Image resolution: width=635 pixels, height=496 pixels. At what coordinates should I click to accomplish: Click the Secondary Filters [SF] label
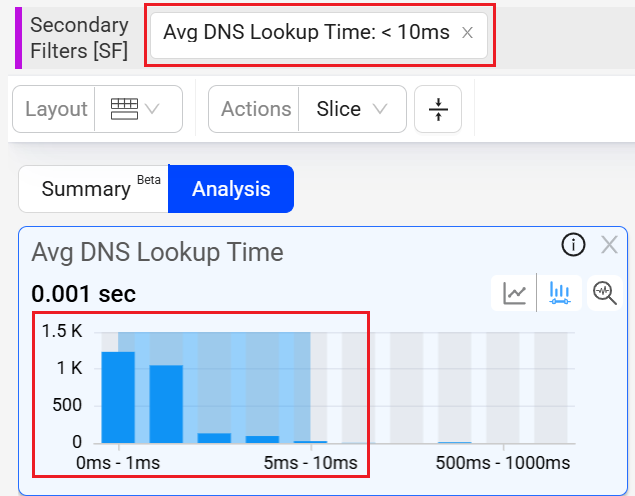(x=79, y=38)
